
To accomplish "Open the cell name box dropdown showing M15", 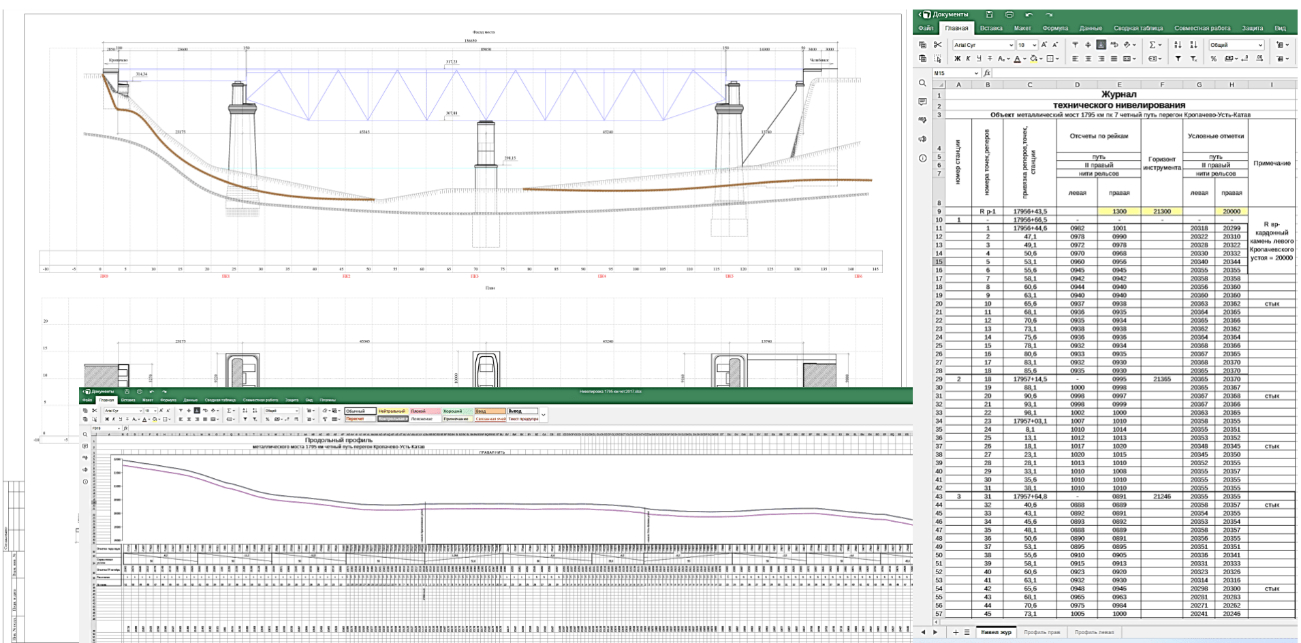I will click(977, 74).
